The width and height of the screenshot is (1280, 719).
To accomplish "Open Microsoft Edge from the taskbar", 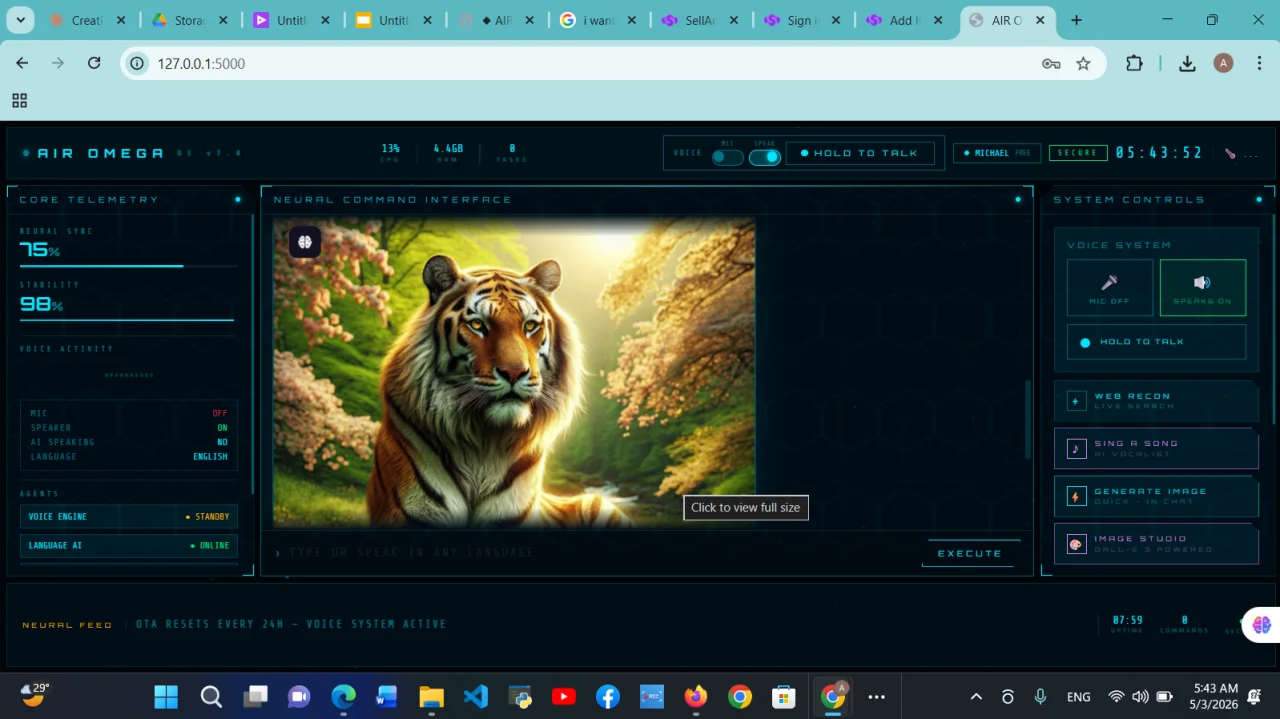I will (x=343, y=696).
